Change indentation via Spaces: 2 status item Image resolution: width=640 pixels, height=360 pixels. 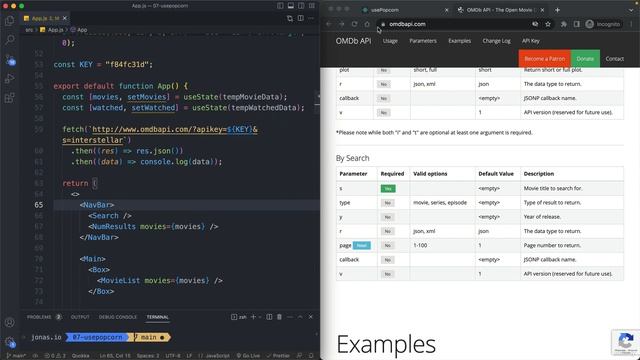pyautogui.click(x=148, y=356)
